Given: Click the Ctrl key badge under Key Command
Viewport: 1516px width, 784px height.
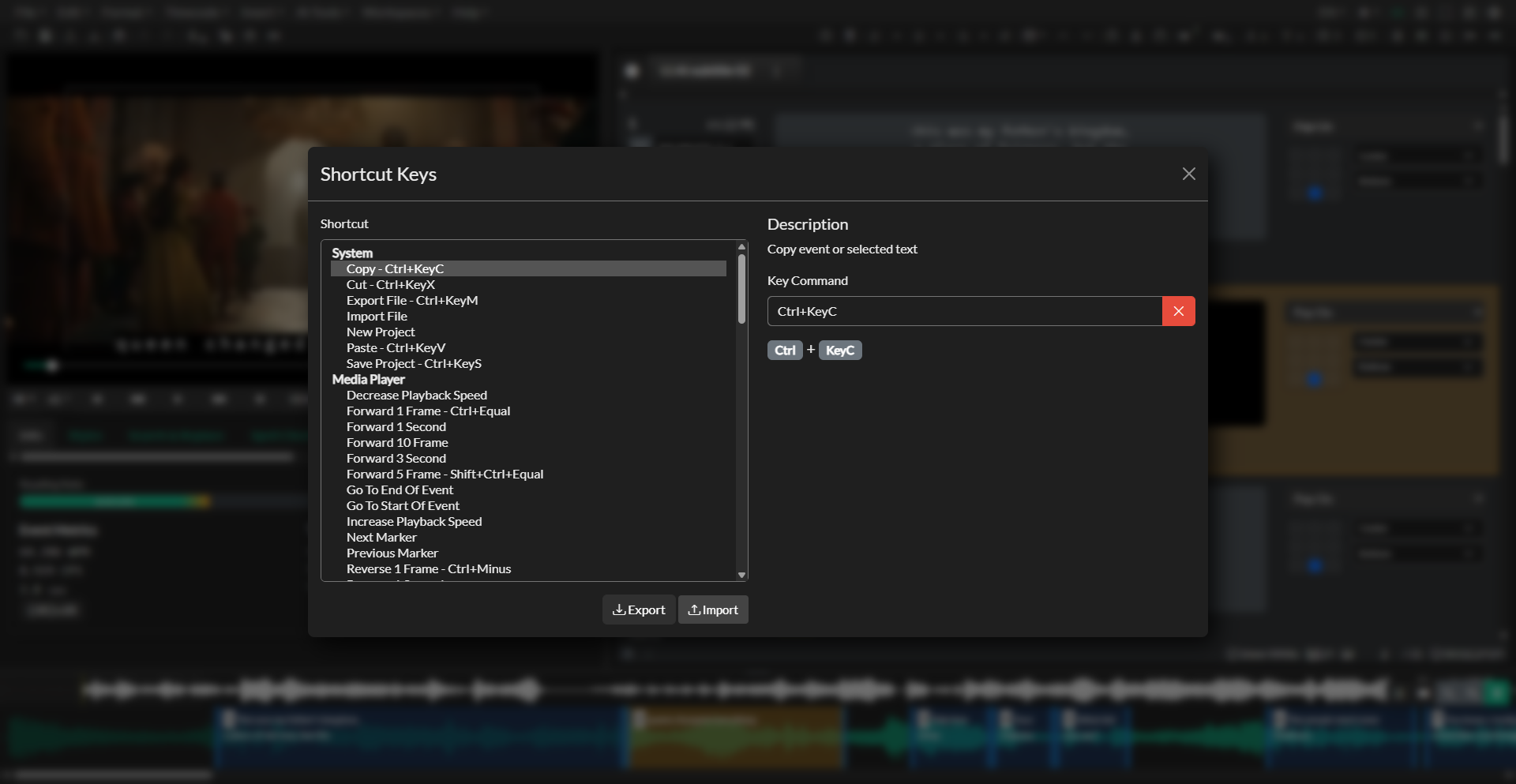Looking at the screenshot, I should click(784, 350).
